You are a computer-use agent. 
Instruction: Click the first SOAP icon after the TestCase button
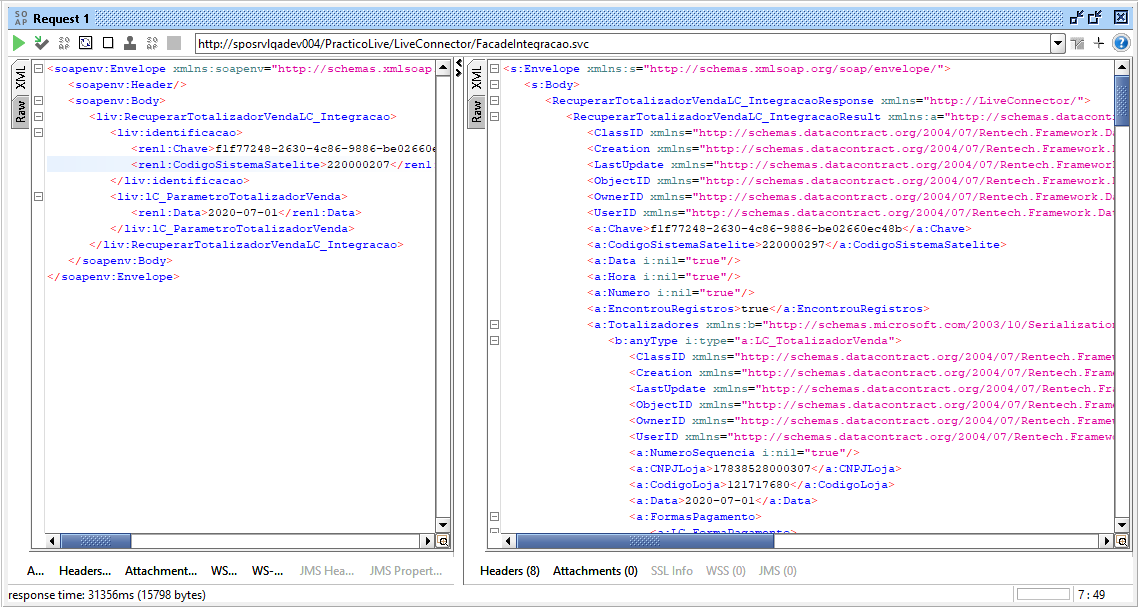click(x=64, y=43)
